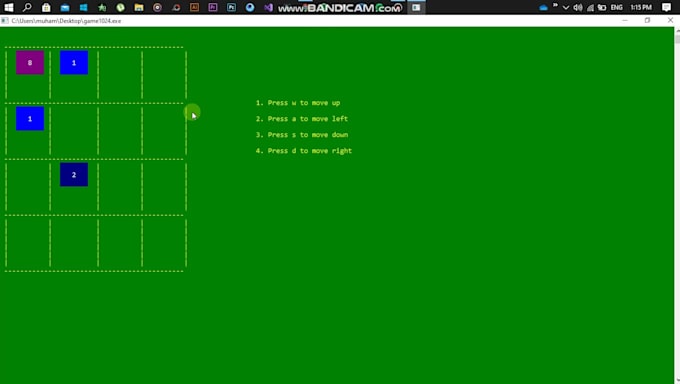This screenshot has height=384, width=680.
Task: Click the console window icon beside game1024.exe path
Action: click(5, 20)
